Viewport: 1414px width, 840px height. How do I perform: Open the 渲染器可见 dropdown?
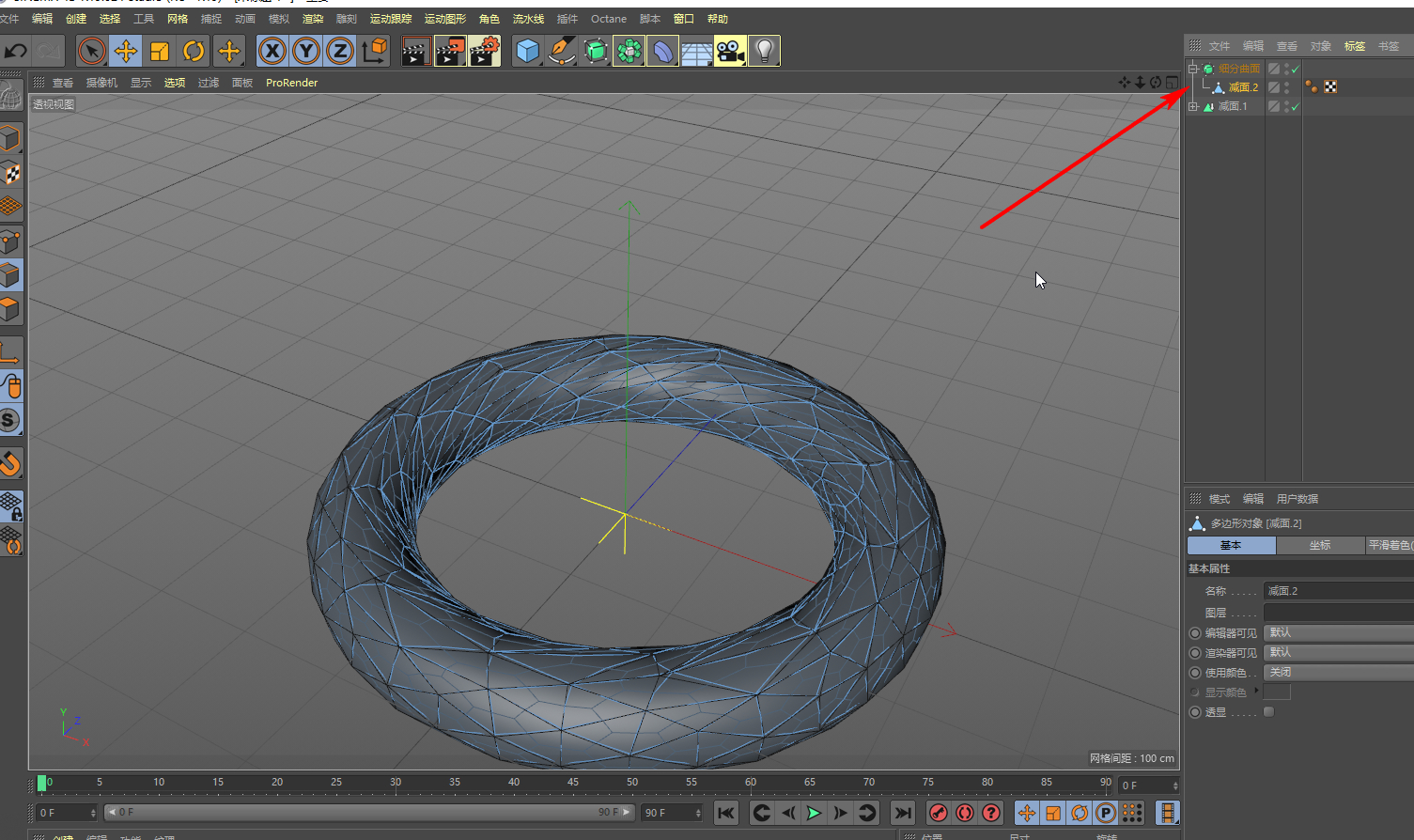(x=1339, y=652)
